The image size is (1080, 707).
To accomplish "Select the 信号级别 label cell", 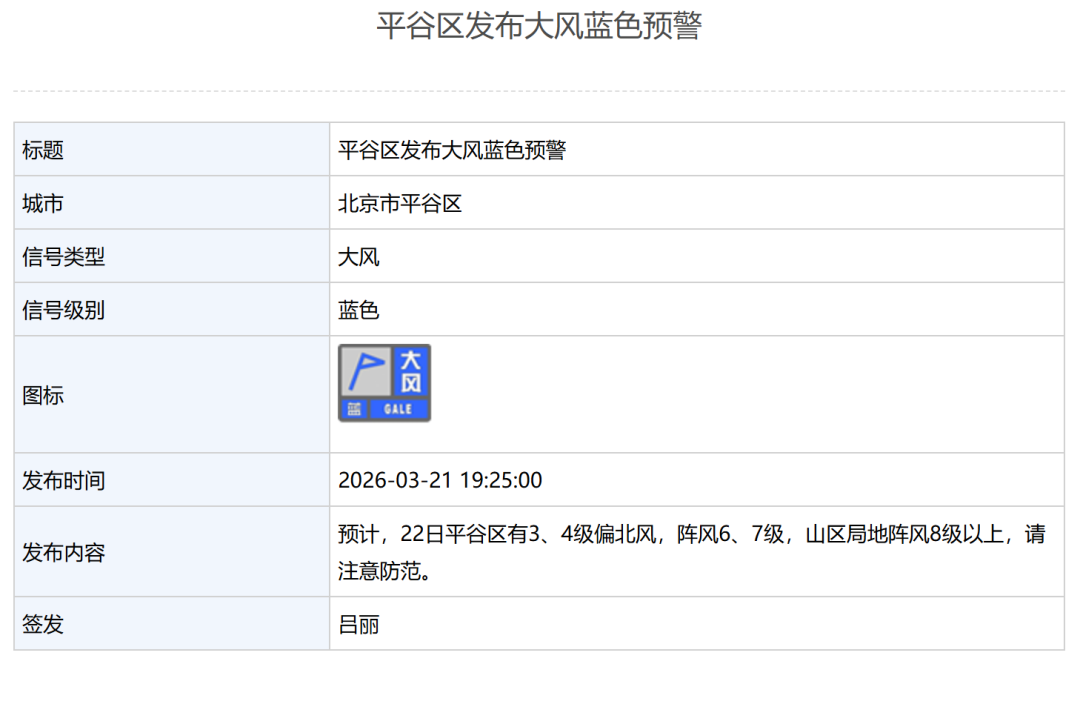I will coord(63,310).
